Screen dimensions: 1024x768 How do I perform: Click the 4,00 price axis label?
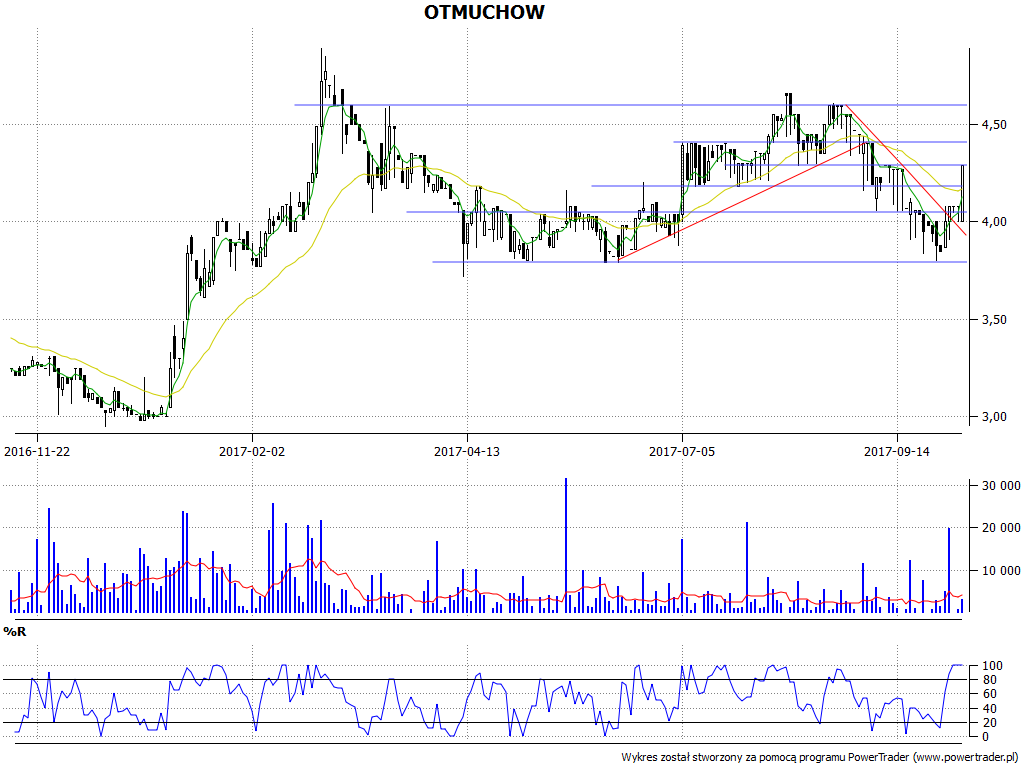(993, 222)
